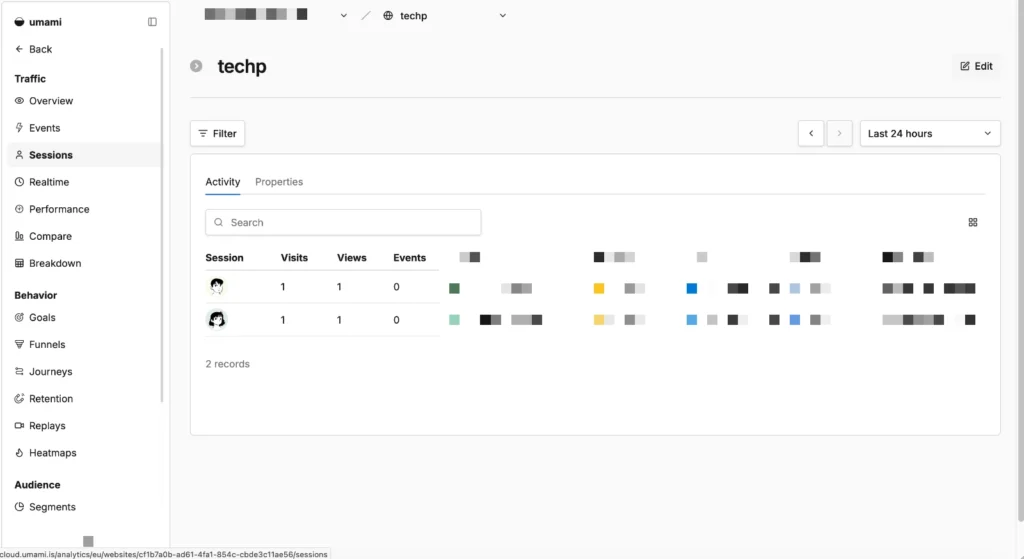The height and width of the screenshot is (559, 1024).
Task: Click the Performance gauge icon
Action: pos(19,209)
